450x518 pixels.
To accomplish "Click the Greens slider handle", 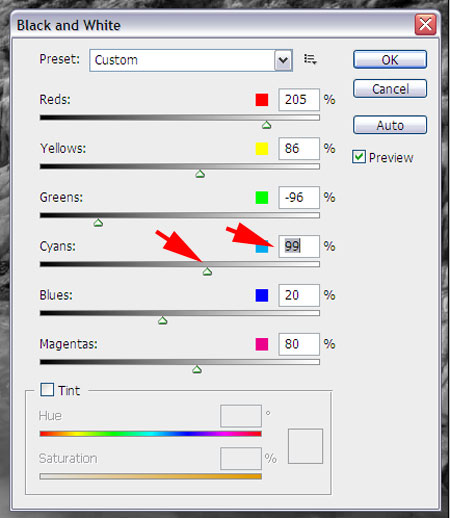I will coord(98,223).
